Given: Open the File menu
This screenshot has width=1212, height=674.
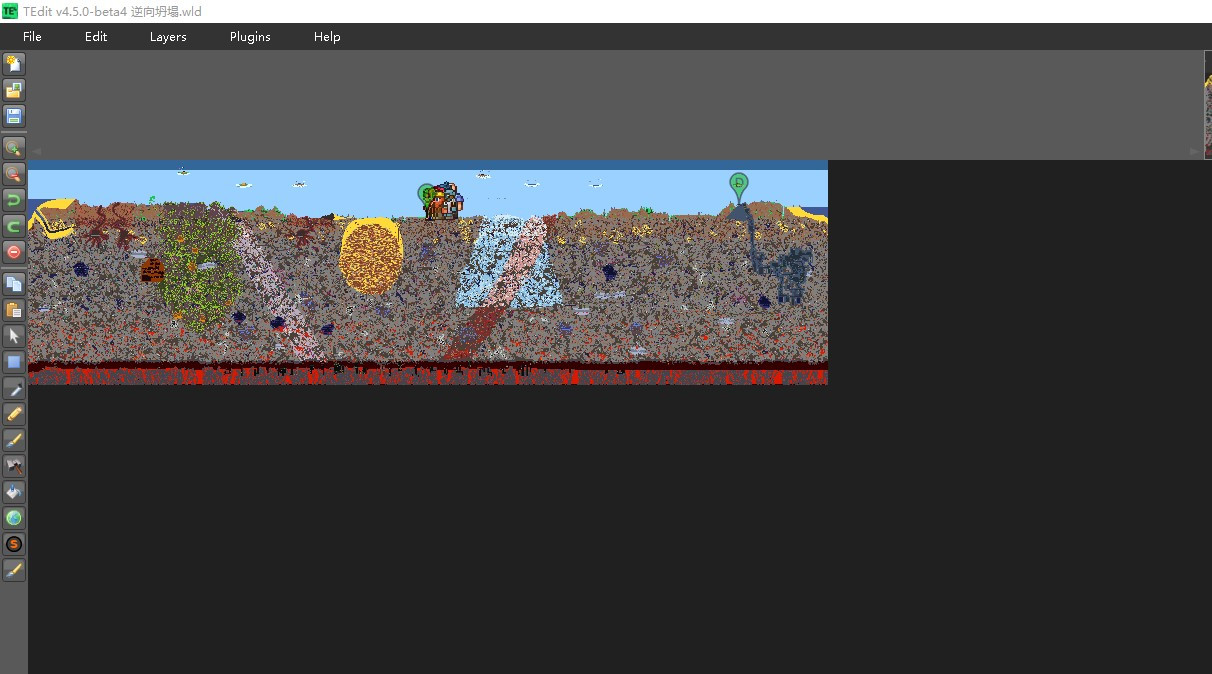Looking at the screenshot, I should [x=32, y=37].
